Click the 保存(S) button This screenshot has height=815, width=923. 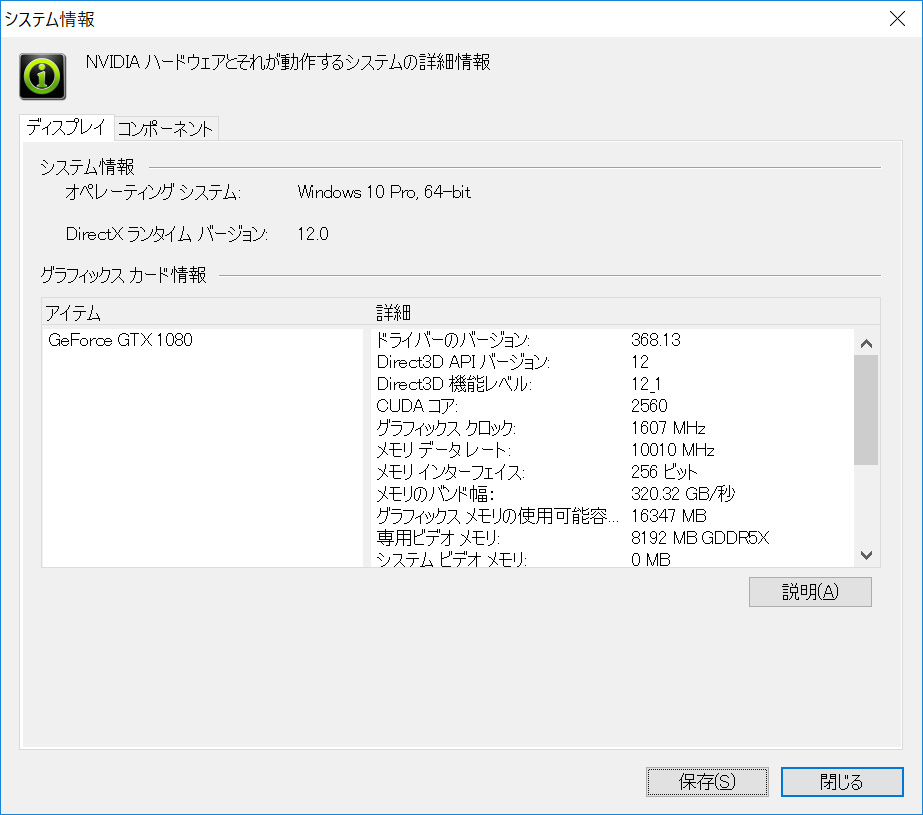click(x=707, y=781)
